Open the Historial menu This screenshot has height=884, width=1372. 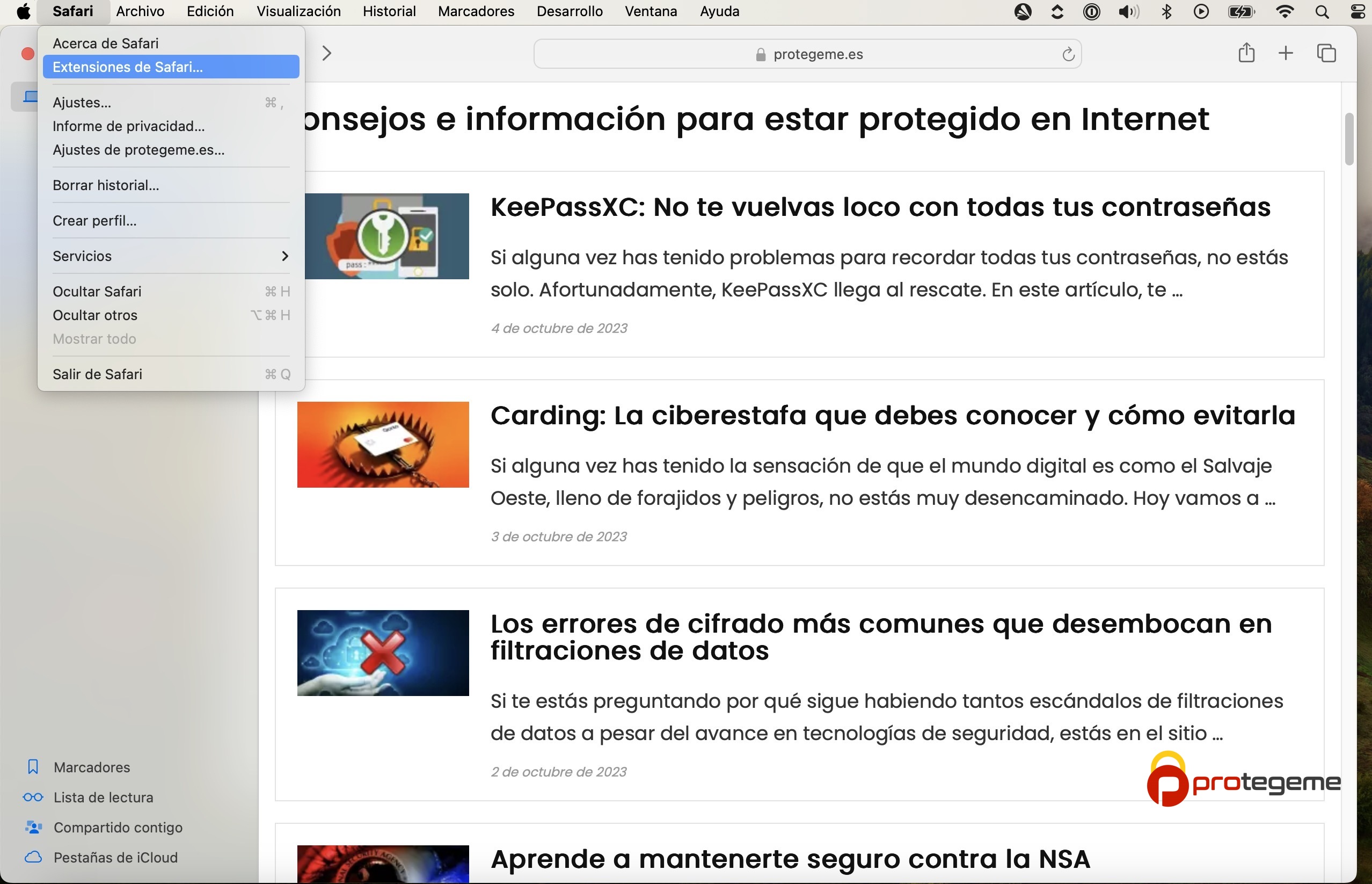389,11
